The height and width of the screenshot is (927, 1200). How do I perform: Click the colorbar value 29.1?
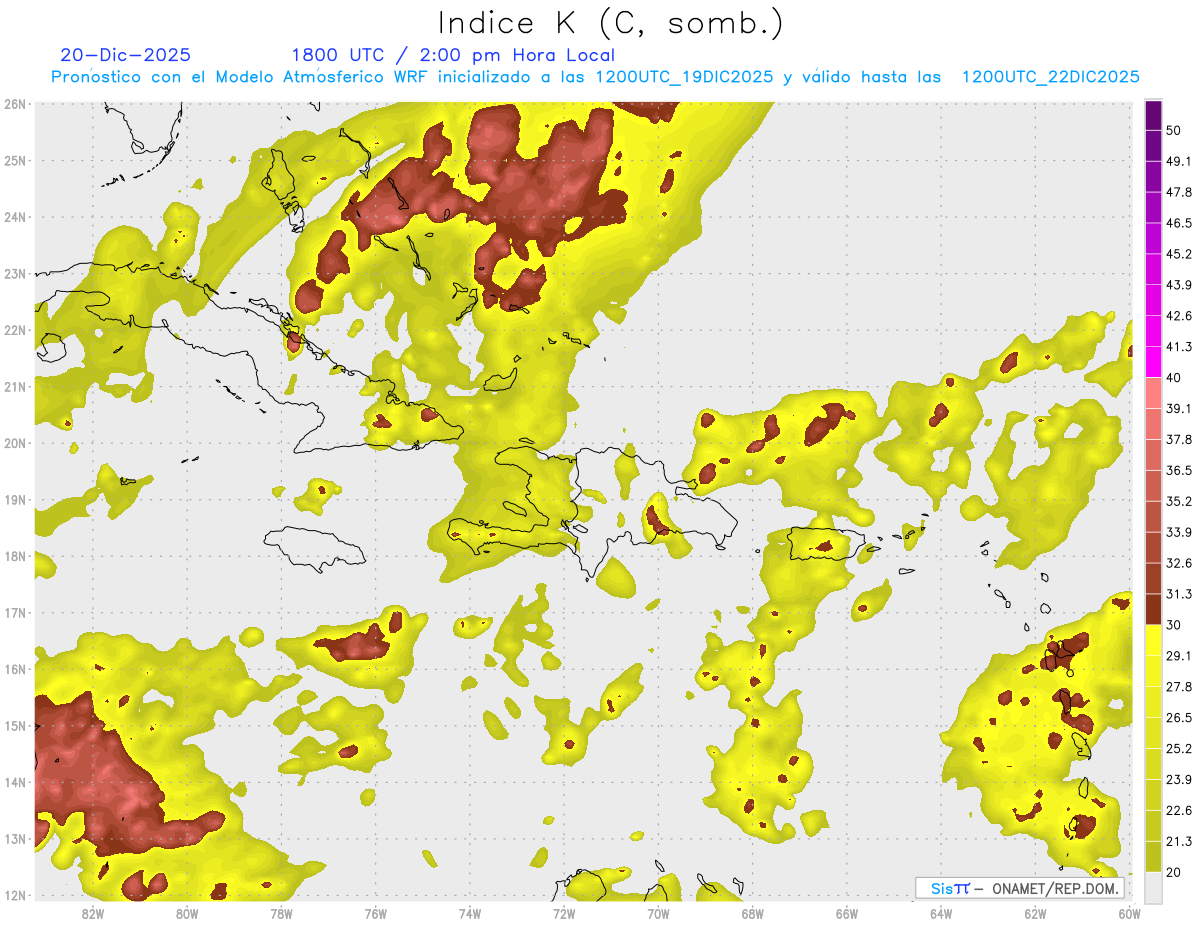(x=1178, y=656)
